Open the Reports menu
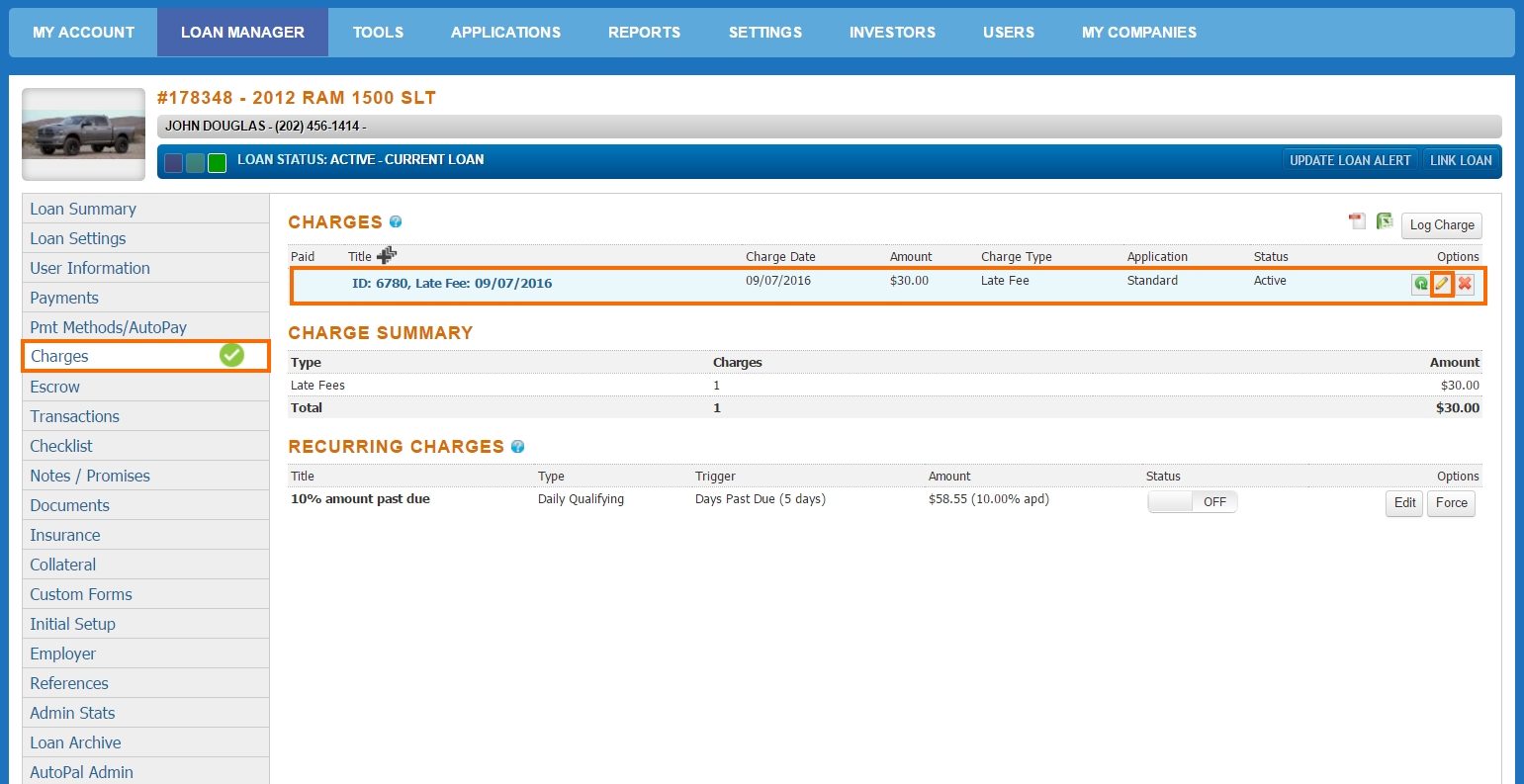 (644, 33)
